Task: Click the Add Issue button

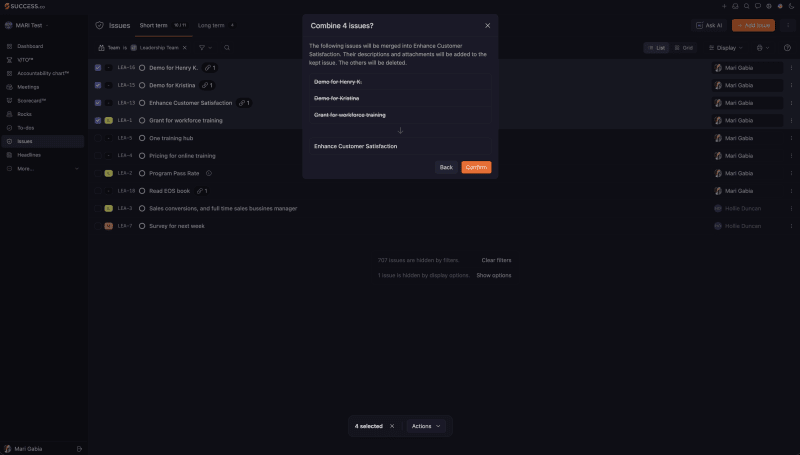Action: tap(753, 26)
